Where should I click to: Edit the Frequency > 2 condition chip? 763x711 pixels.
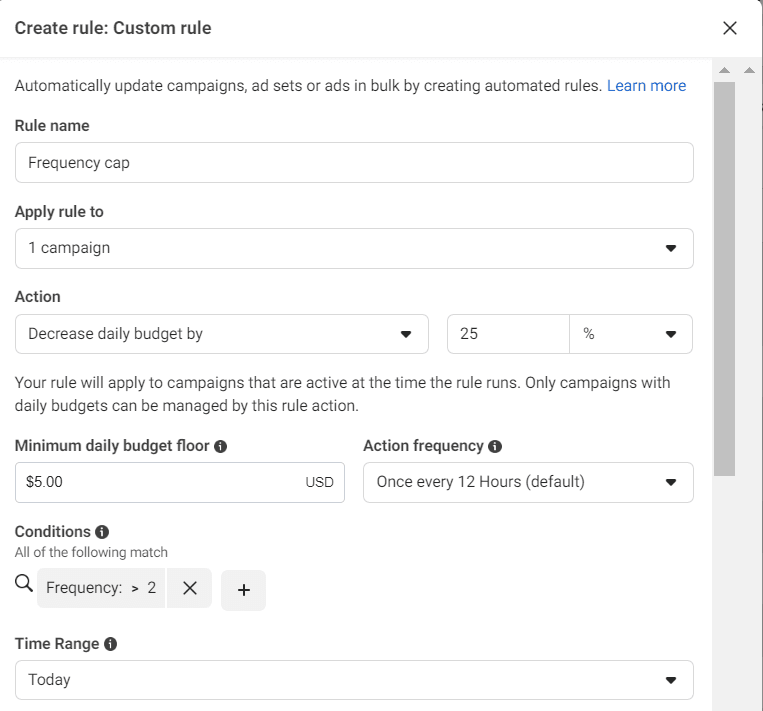101,588
